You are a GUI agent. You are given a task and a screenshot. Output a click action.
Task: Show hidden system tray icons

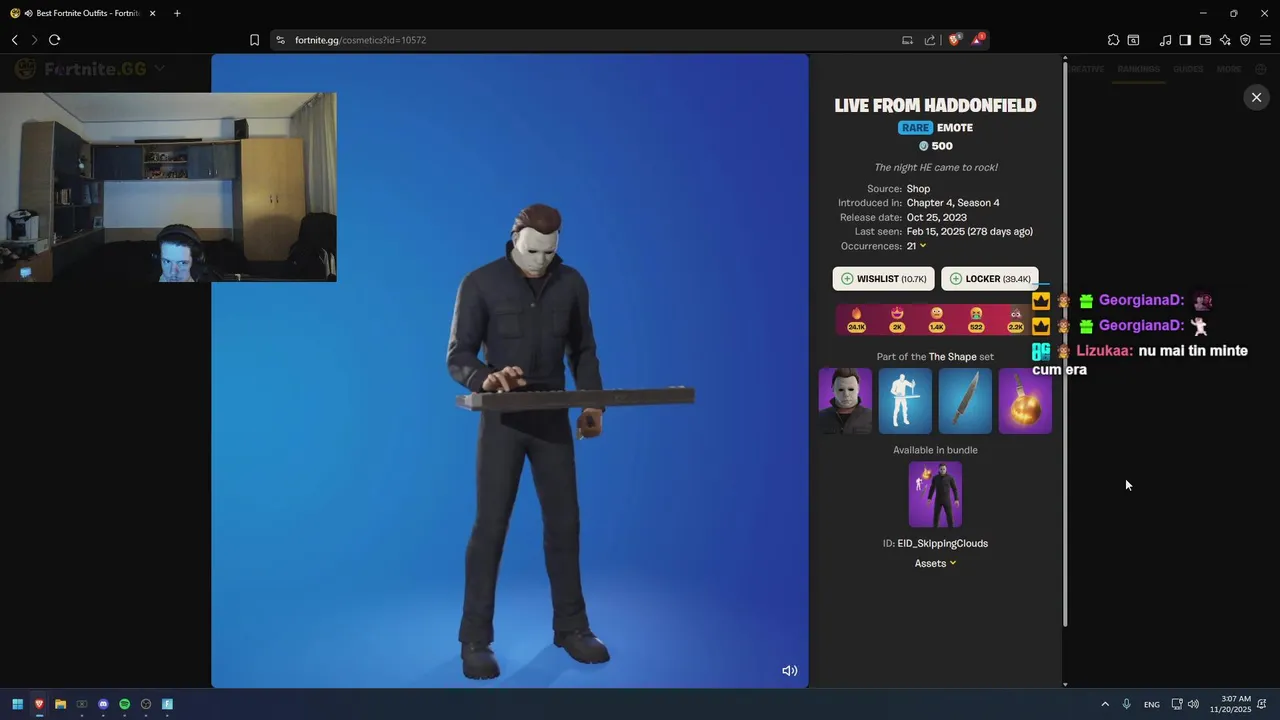1105,704
